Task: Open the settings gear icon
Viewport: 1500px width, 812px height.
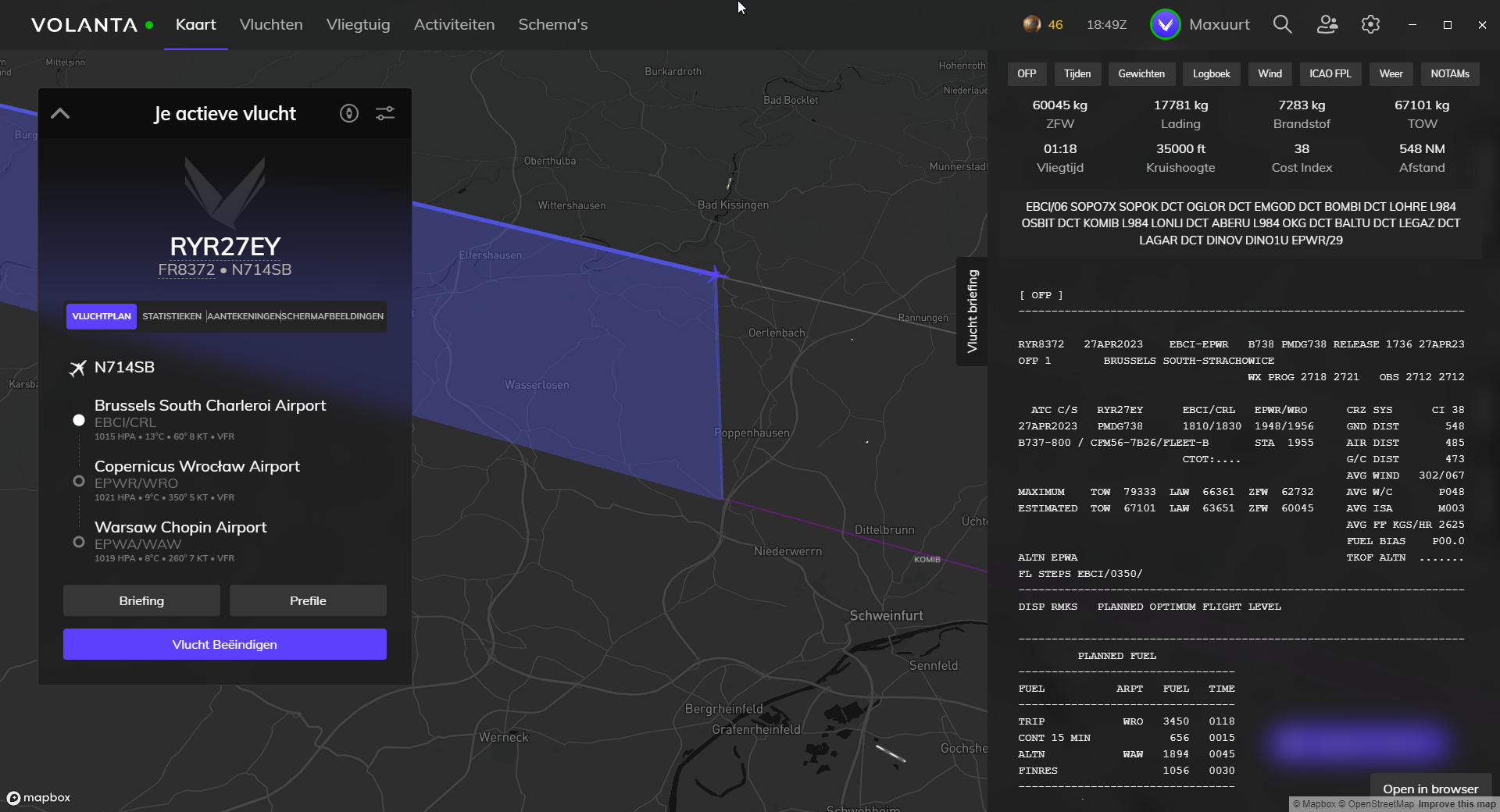Action: coord(1370,25)
